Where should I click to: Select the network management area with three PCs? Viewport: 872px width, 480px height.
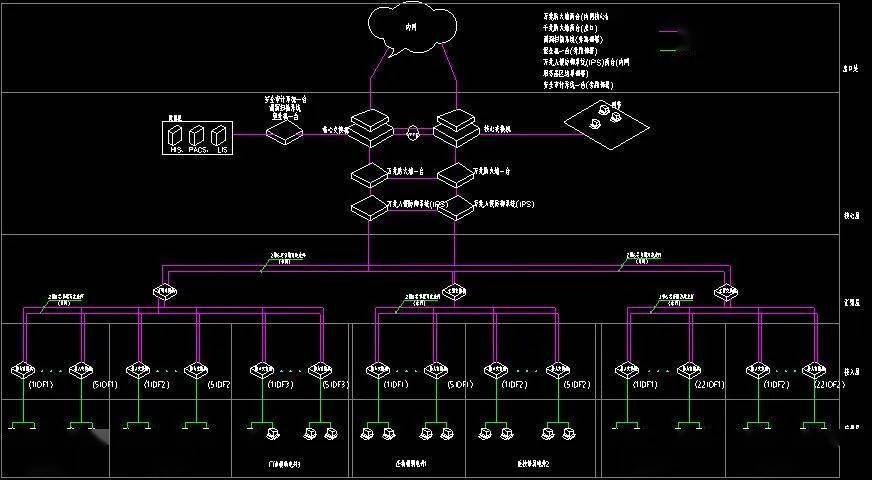click(607, 126)
